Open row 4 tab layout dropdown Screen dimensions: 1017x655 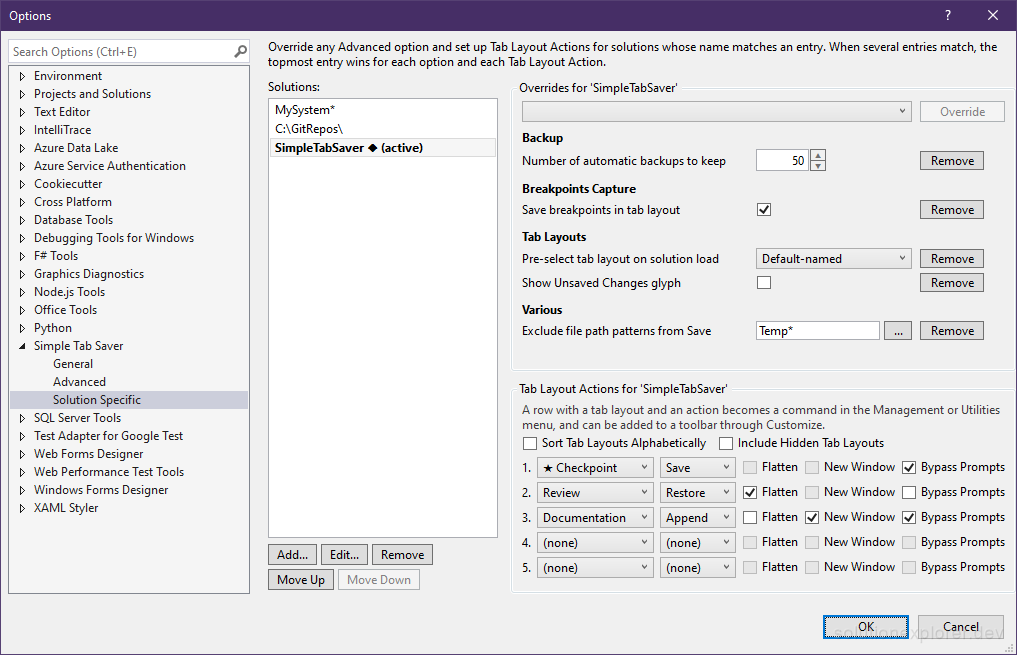pos(595,543)
